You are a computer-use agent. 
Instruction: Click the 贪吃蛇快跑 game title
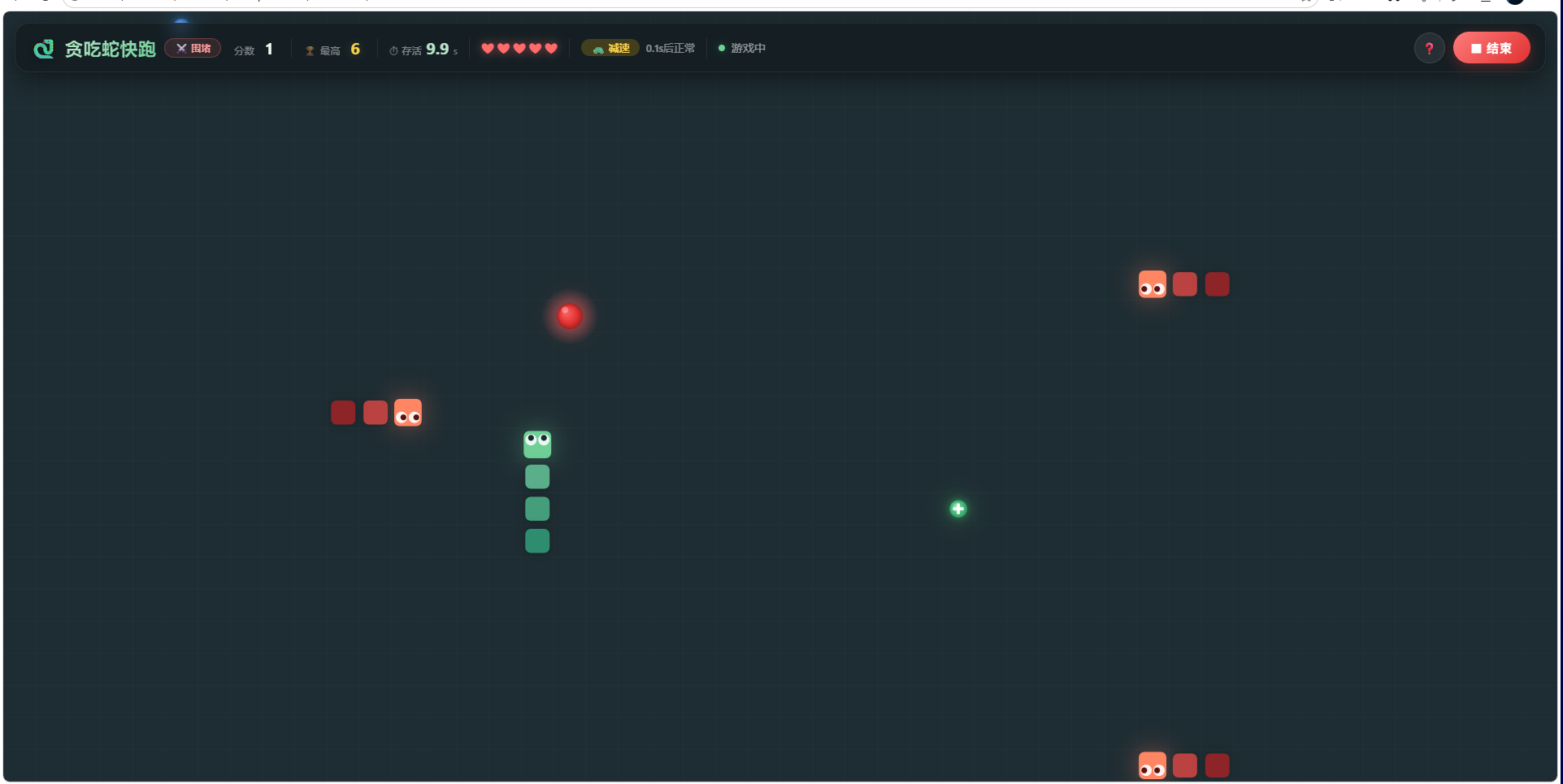click(110, 49)
